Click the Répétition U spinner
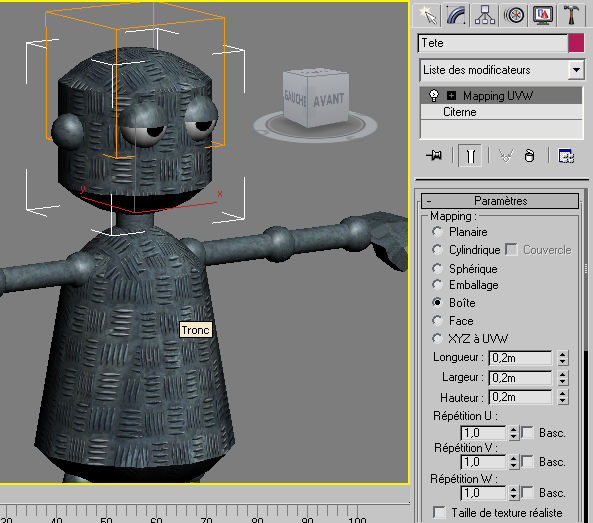Screen dimensions: 593x523 (x=513, y=433)
